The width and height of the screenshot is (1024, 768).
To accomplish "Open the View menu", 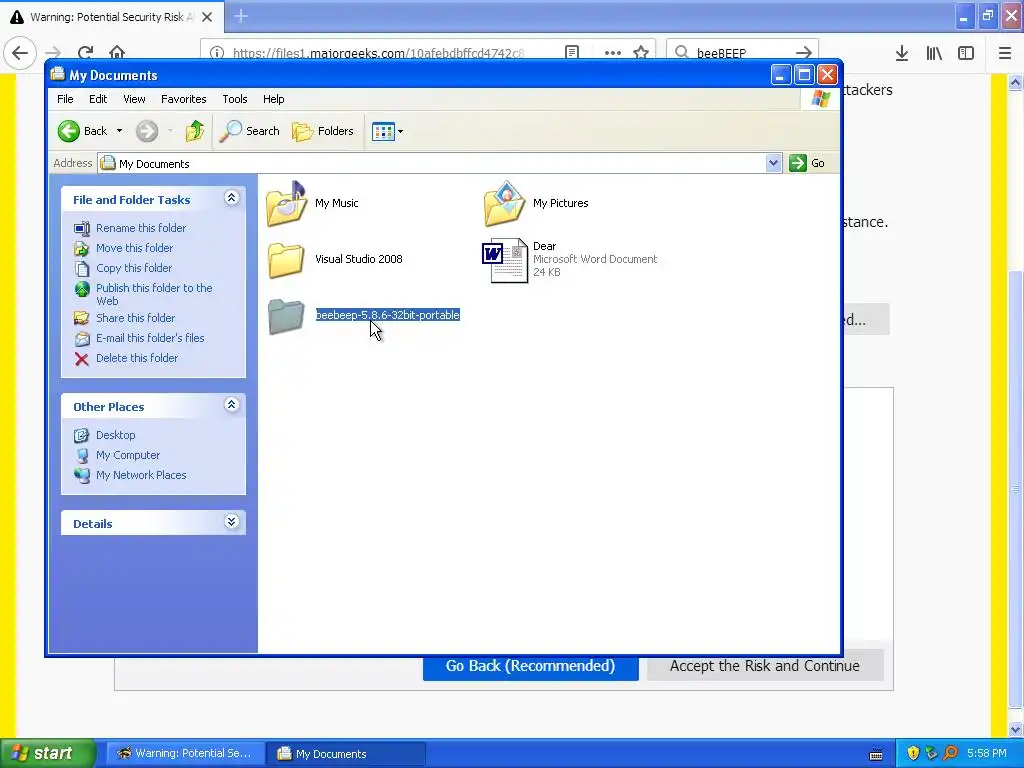I will point(134,99).
